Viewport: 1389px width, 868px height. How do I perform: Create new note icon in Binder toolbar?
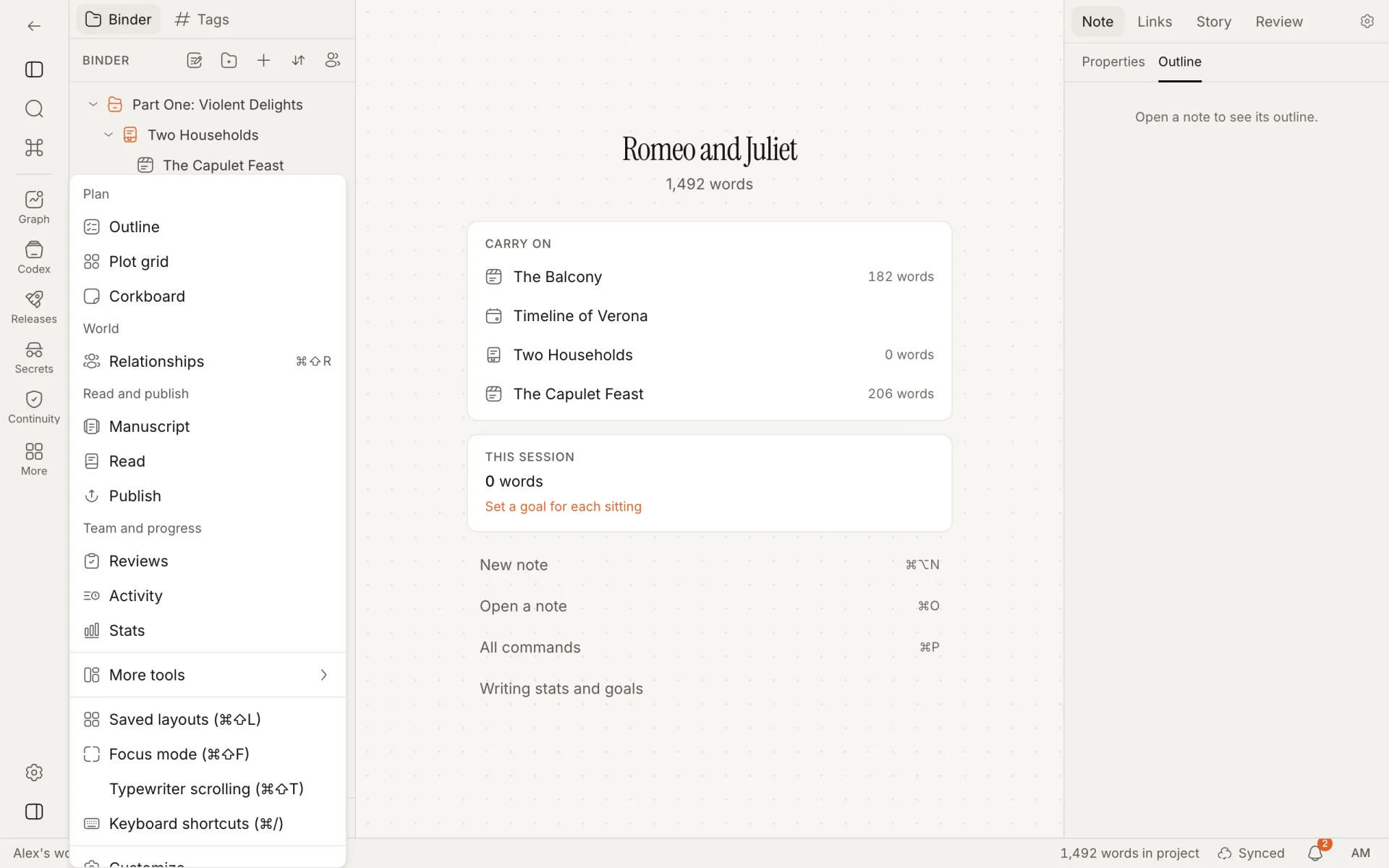194,61
